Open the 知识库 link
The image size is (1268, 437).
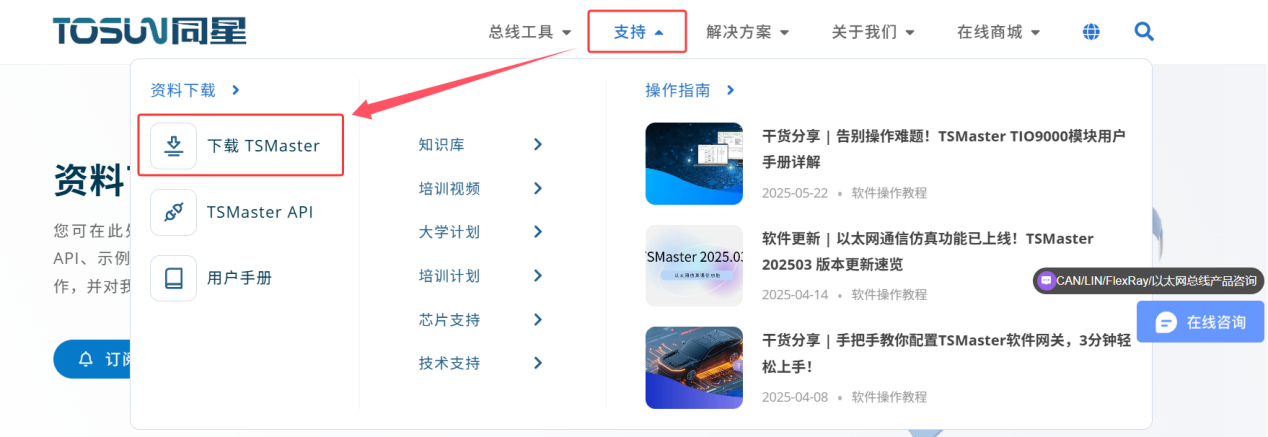441,145
